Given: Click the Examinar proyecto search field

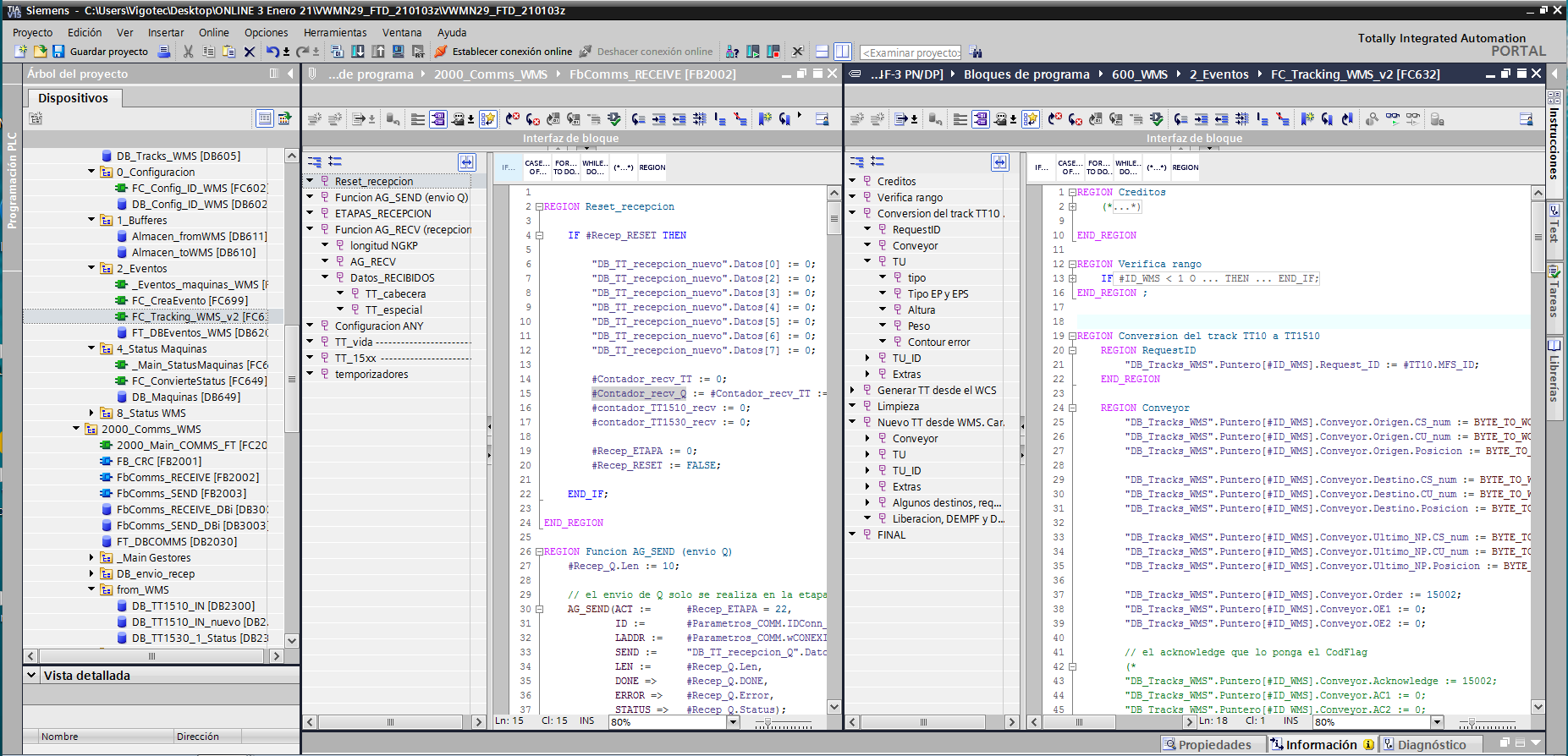Looking at the screenshot, I should click(911, 52).
